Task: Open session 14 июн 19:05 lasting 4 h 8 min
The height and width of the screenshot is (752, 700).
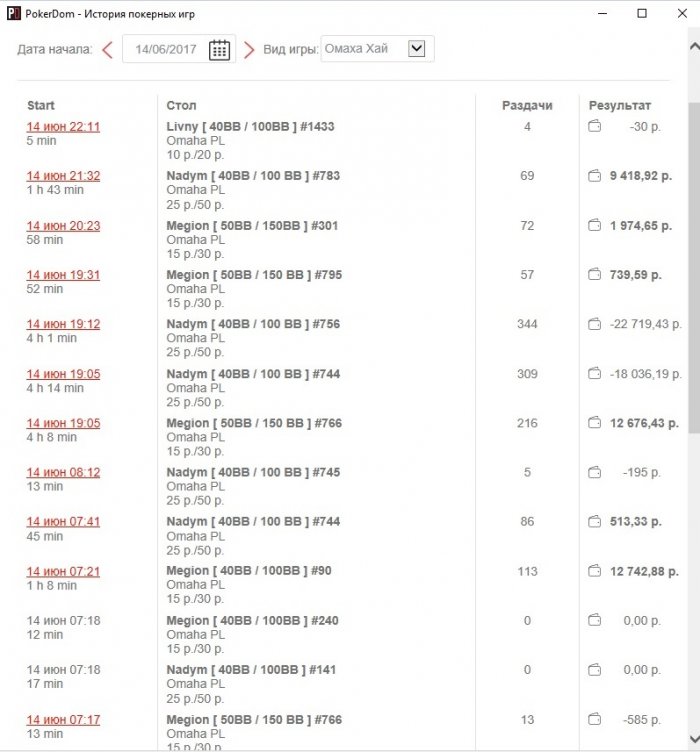Action: pyautogui.click(x=63, y=423)
